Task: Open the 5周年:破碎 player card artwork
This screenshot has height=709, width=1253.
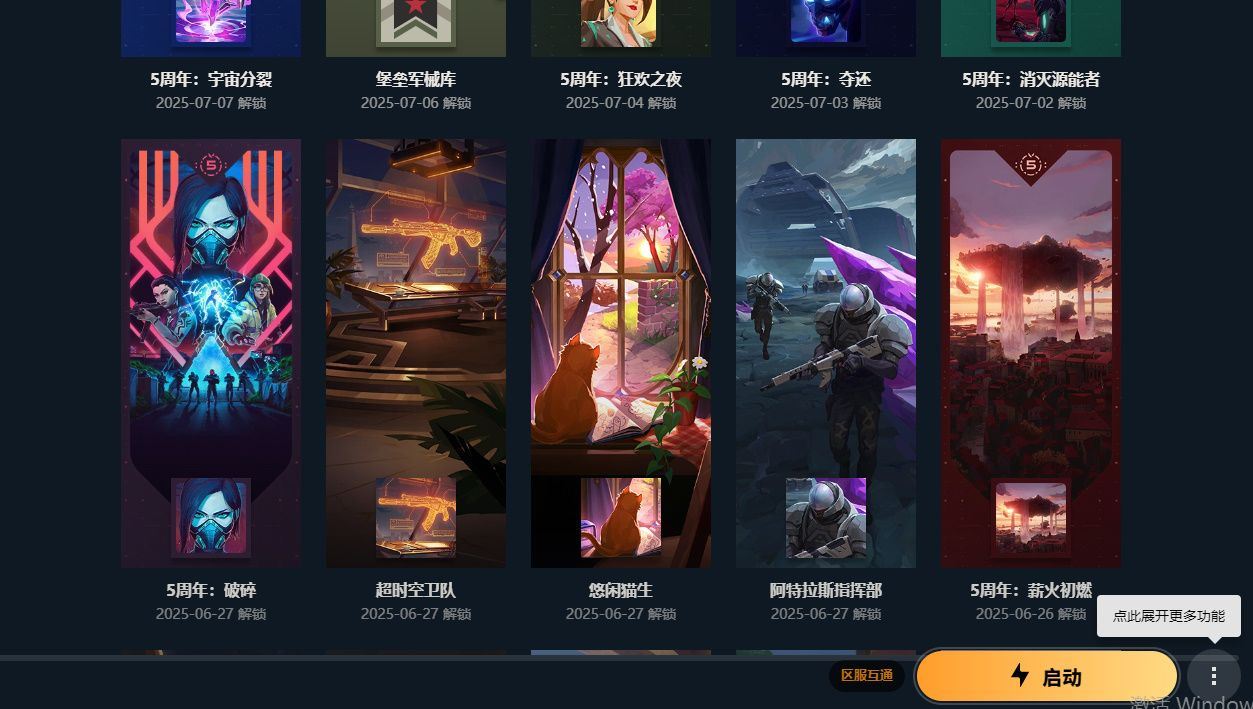Action: (211, 353)
